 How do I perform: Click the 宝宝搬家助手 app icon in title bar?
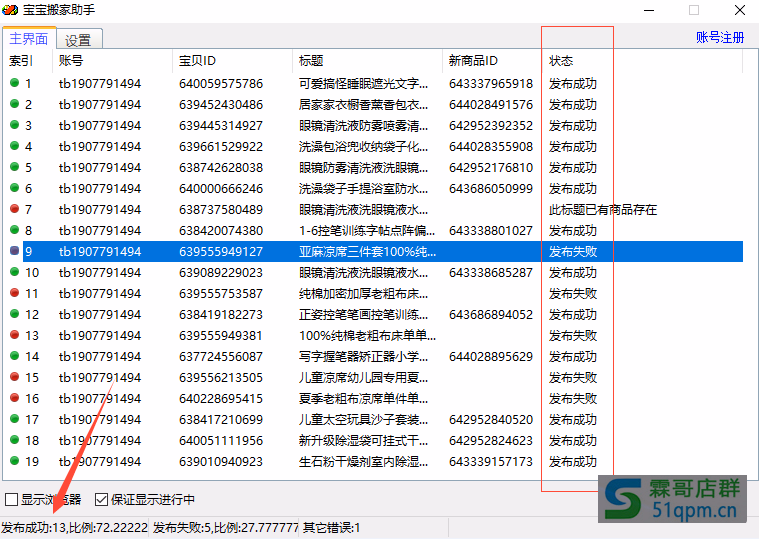(10, 10)
